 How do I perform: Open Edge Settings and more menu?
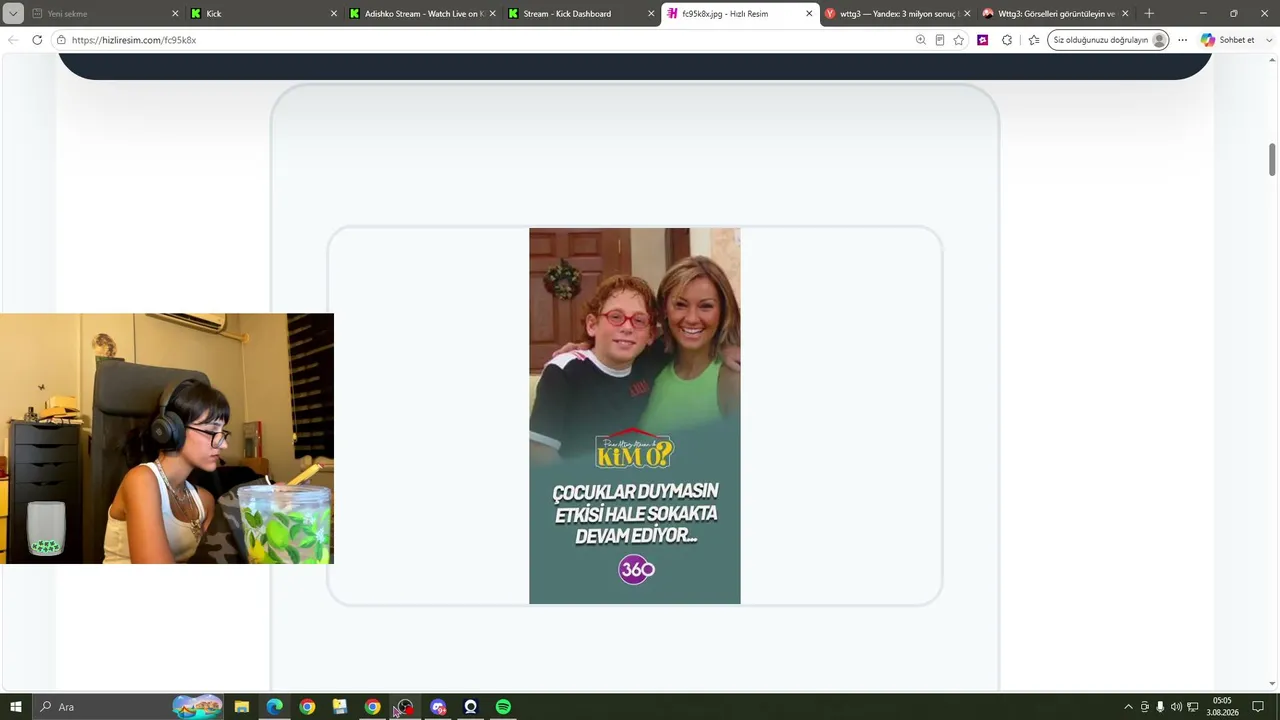tap(1183, 40)
